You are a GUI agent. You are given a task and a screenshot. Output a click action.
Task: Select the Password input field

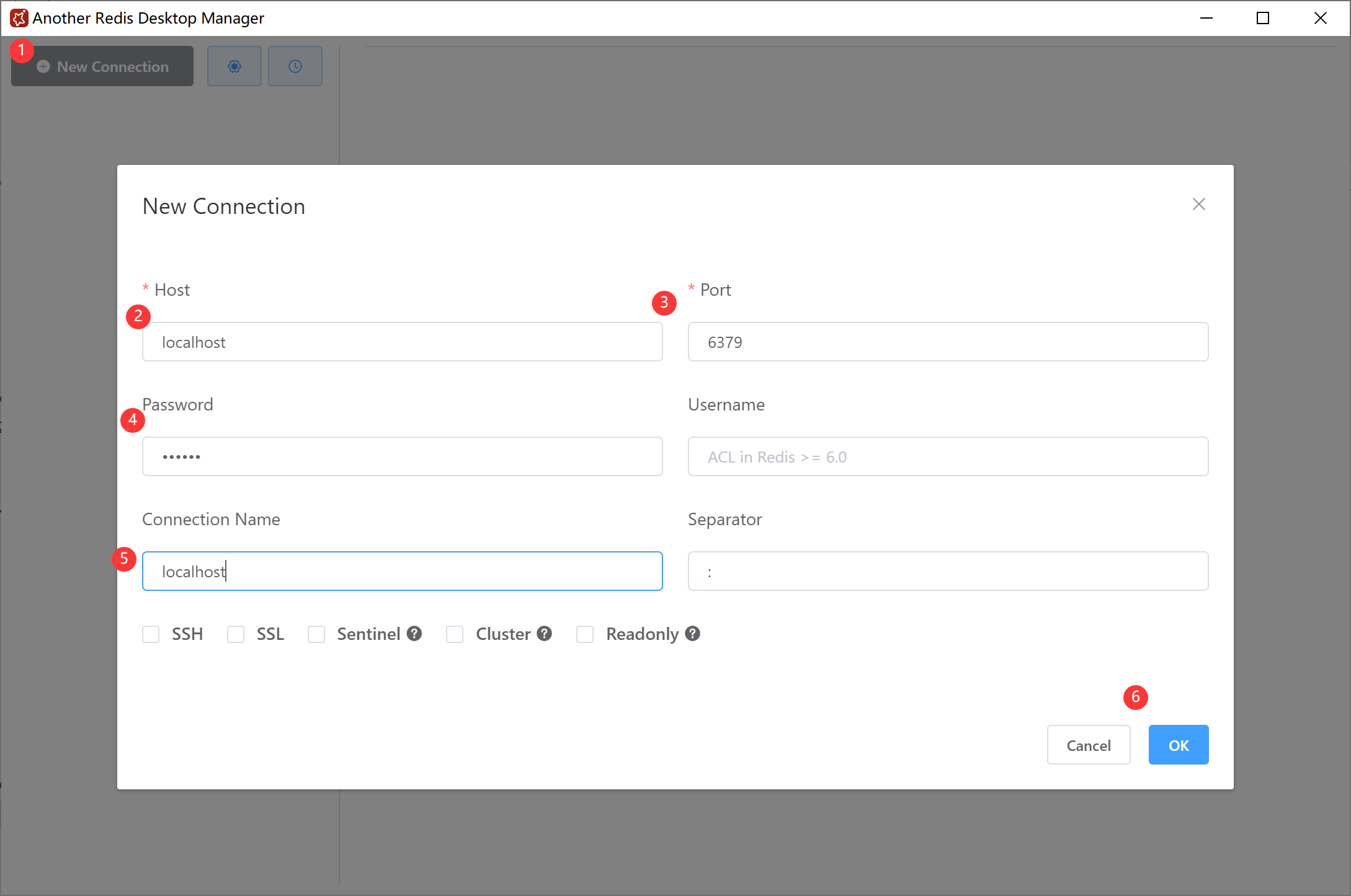click(402, 457)
